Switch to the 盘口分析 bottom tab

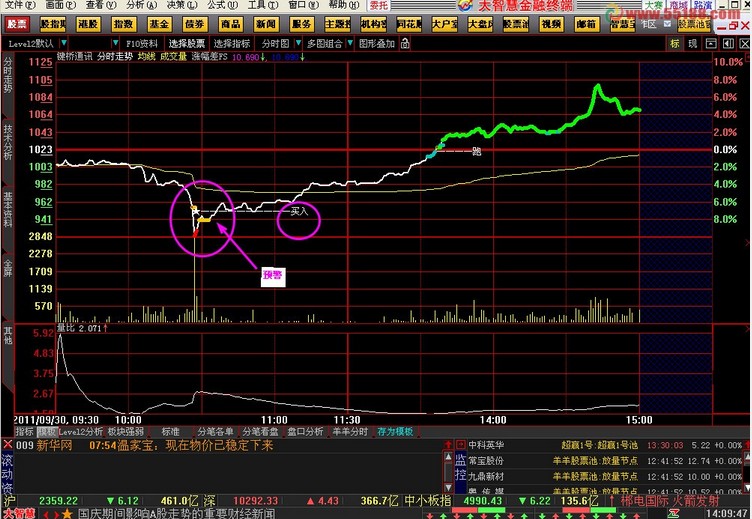coord(305,432)
